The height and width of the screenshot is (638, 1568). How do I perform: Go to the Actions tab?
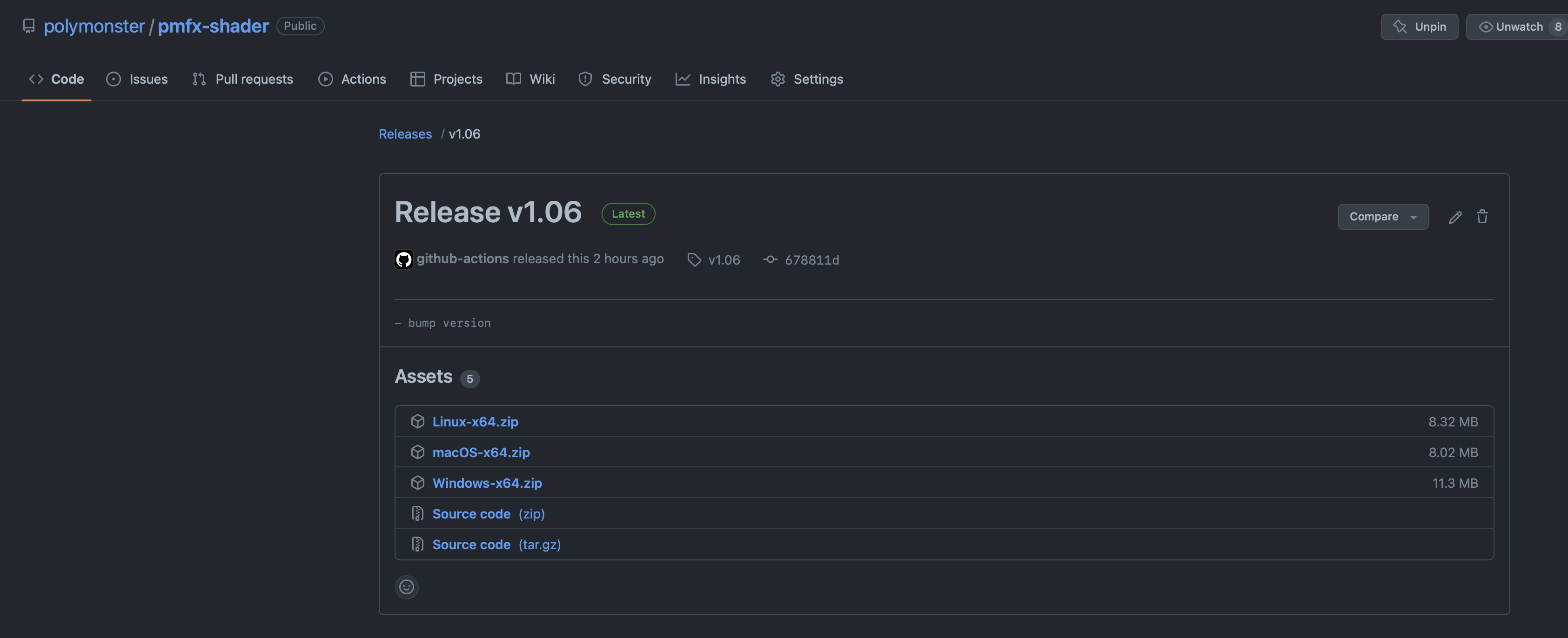coord(352,79)
